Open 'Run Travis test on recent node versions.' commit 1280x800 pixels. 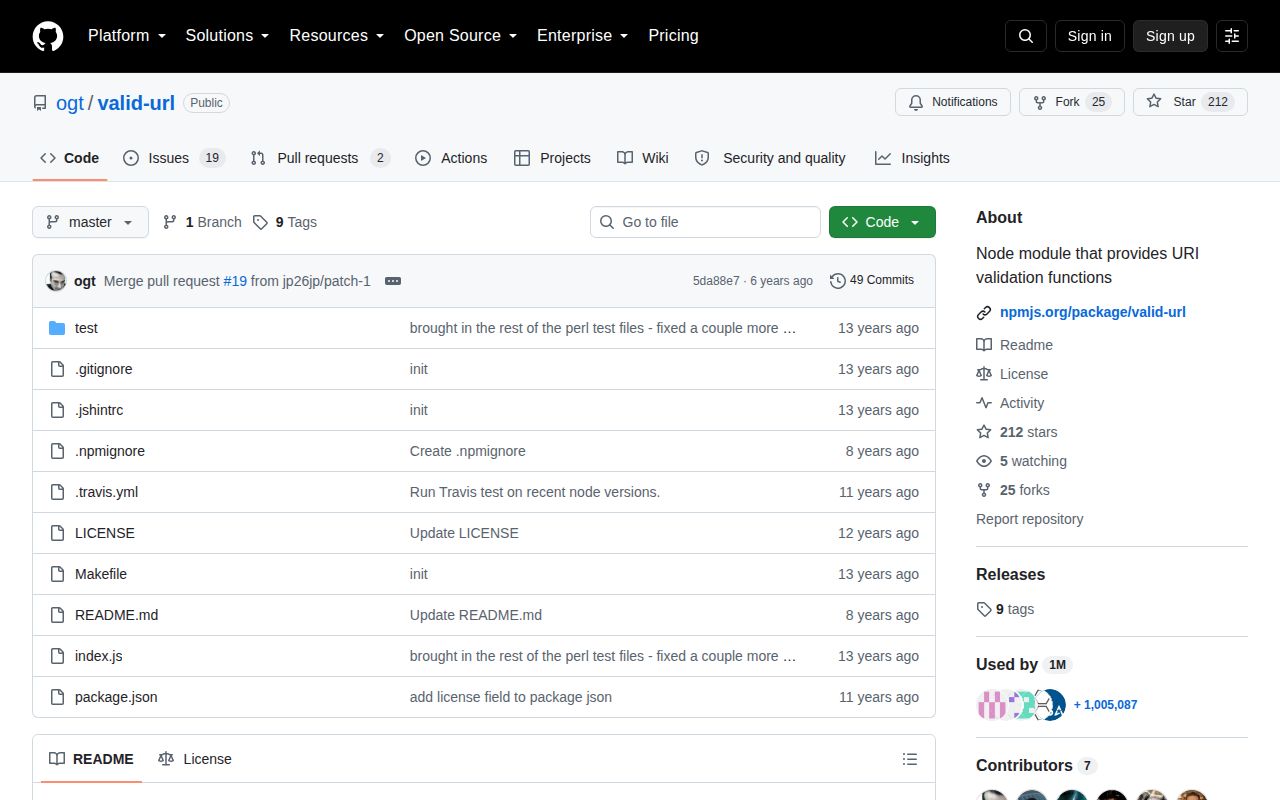tap(535, 492)
